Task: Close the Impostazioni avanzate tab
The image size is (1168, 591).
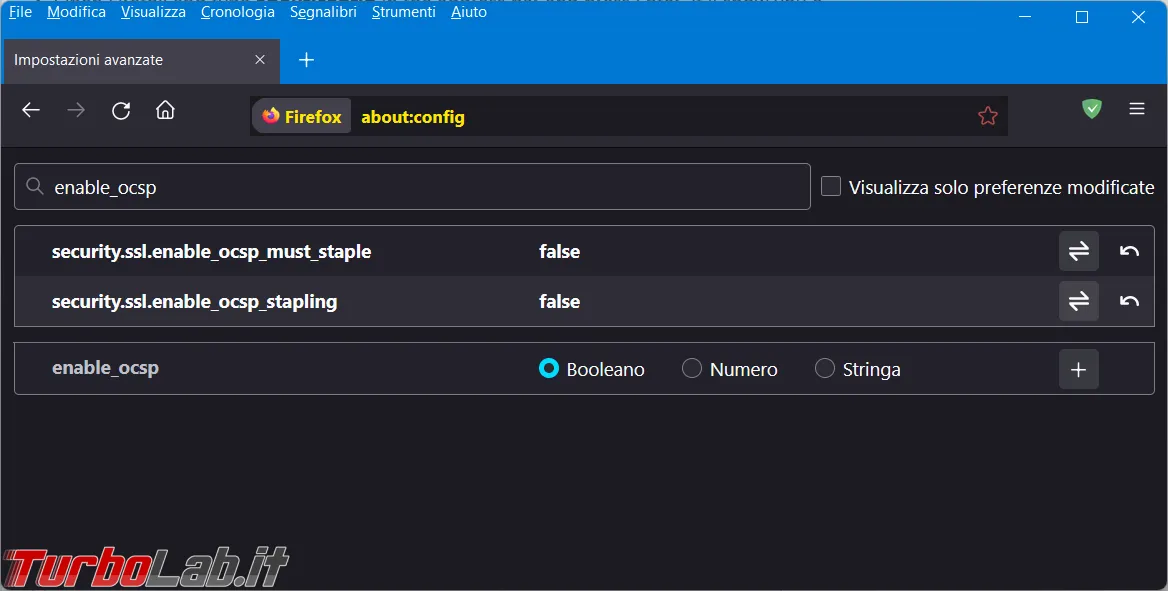Action: [x=260, y=60]
